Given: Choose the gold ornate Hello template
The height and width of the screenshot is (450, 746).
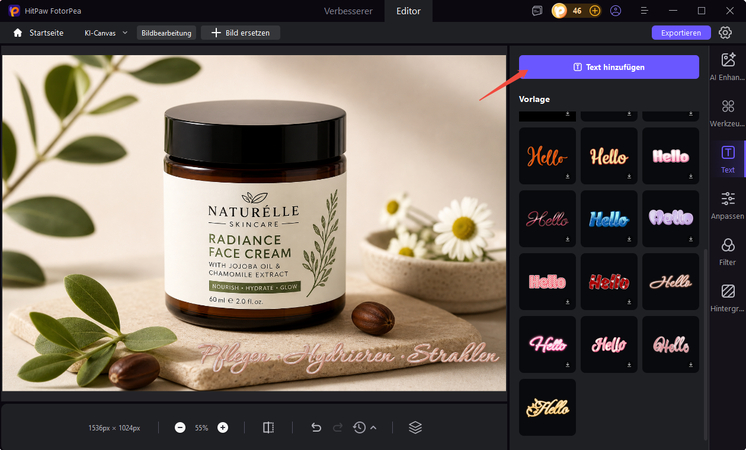Looking at the screenshot, I should pos(547,407).
